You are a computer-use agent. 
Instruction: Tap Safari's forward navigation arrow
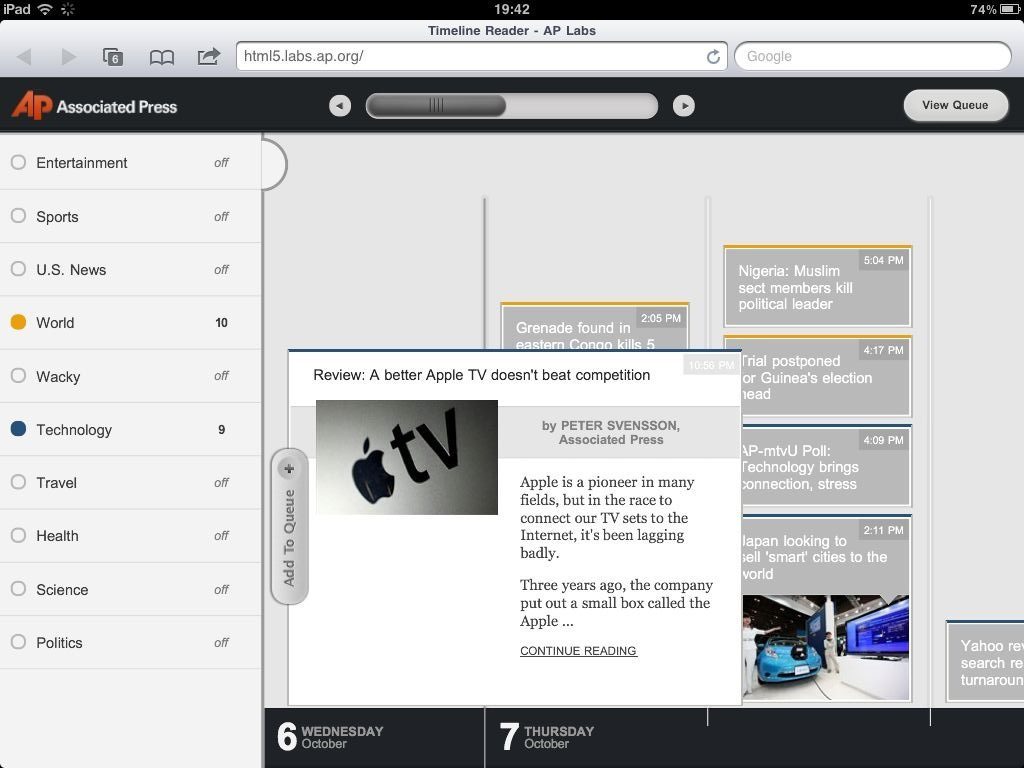click(68, 57)
